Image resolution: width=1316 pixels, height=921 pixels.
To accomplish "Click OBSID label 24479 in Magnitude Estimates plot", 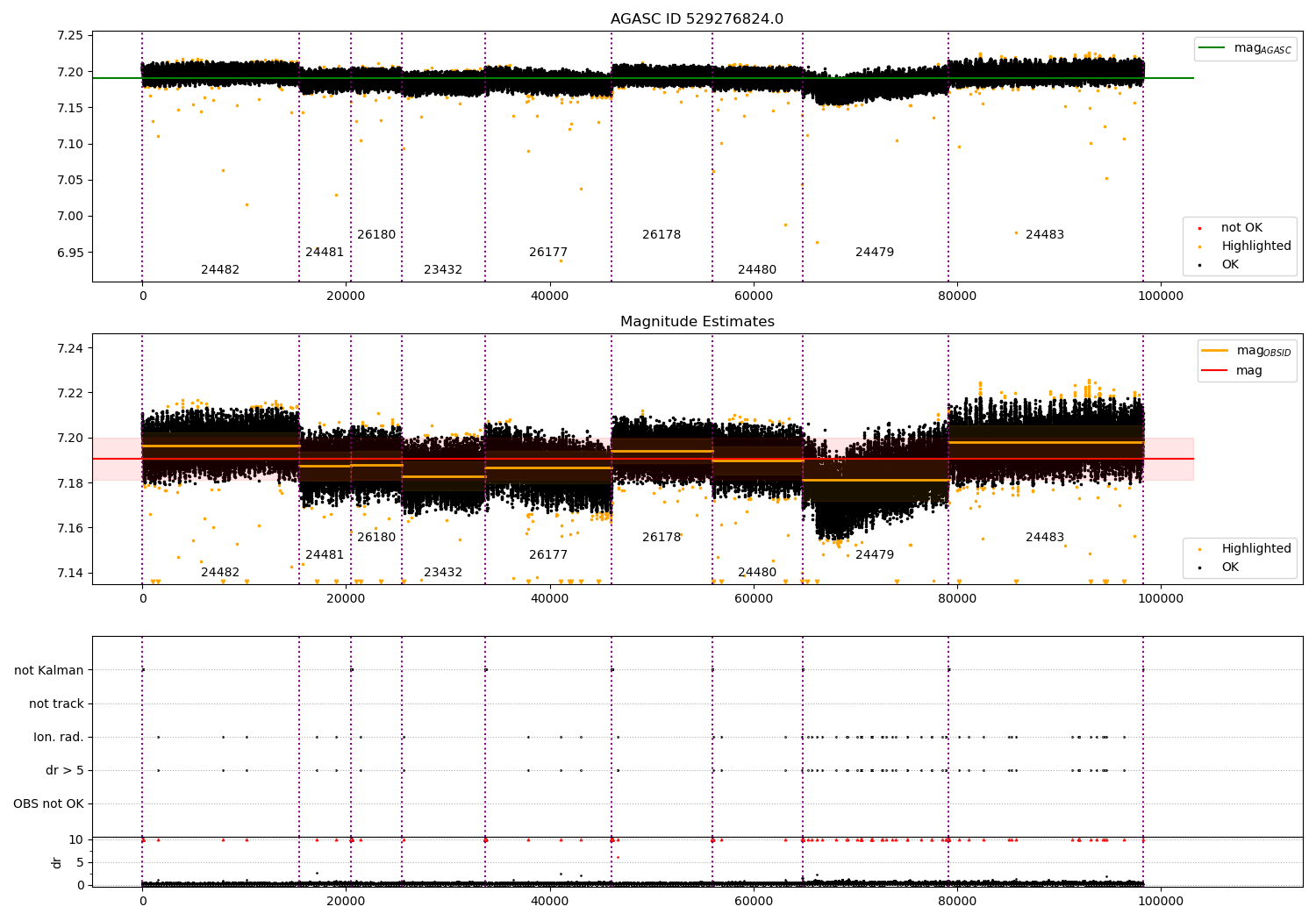I will coord(875,555).
